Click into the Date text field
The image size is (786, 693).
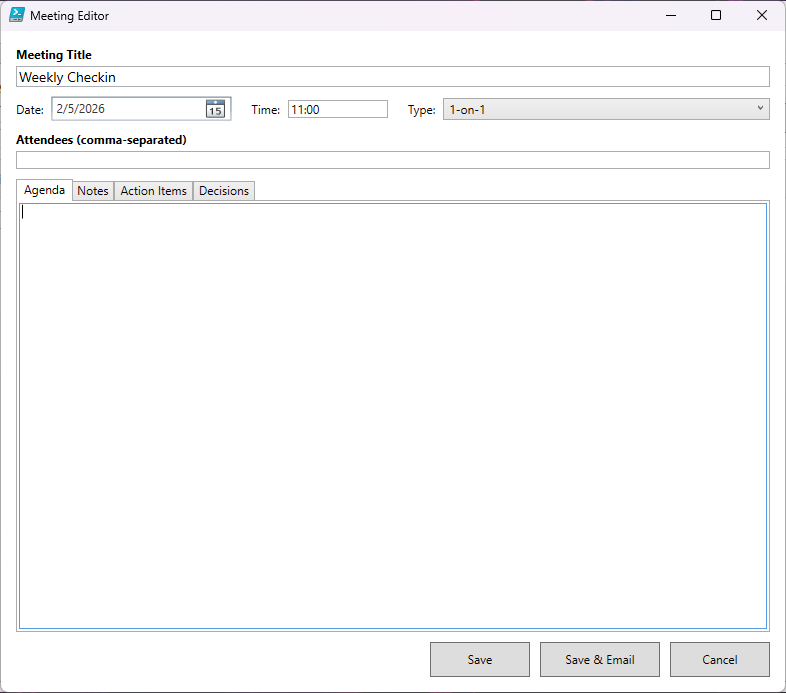[127, 109]
